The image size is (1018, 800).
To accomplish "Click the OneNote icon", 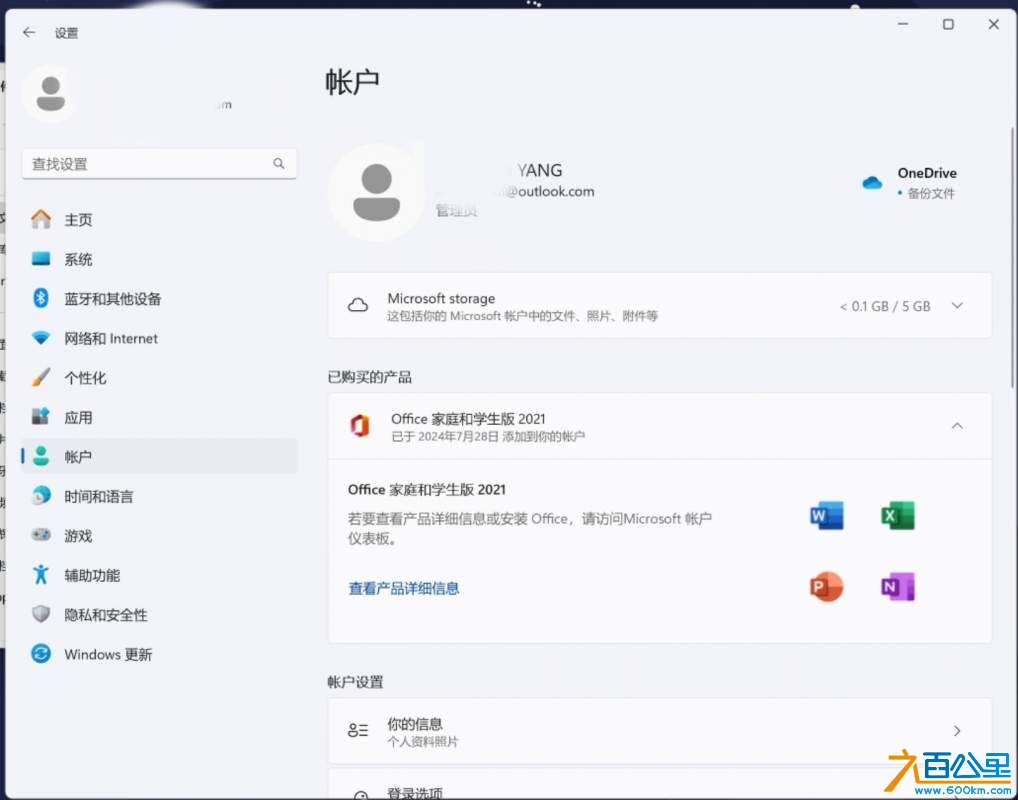I will [x=898, y=587].
